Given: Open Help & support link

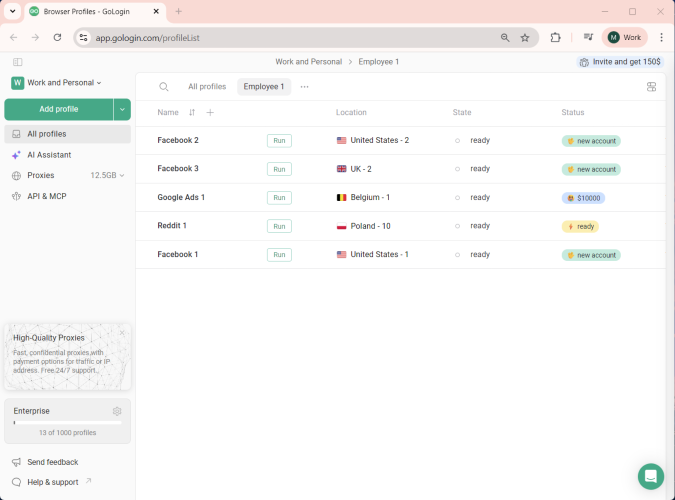Looking at the screenshot, I should pyautogui.click(x=52, y=482).
